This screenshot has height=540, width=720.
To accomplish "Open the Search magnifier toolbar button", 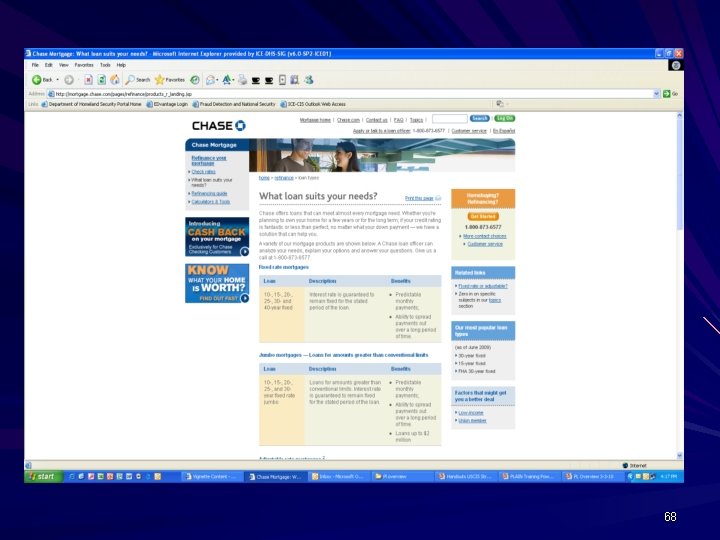I will [x=138, y=80].
